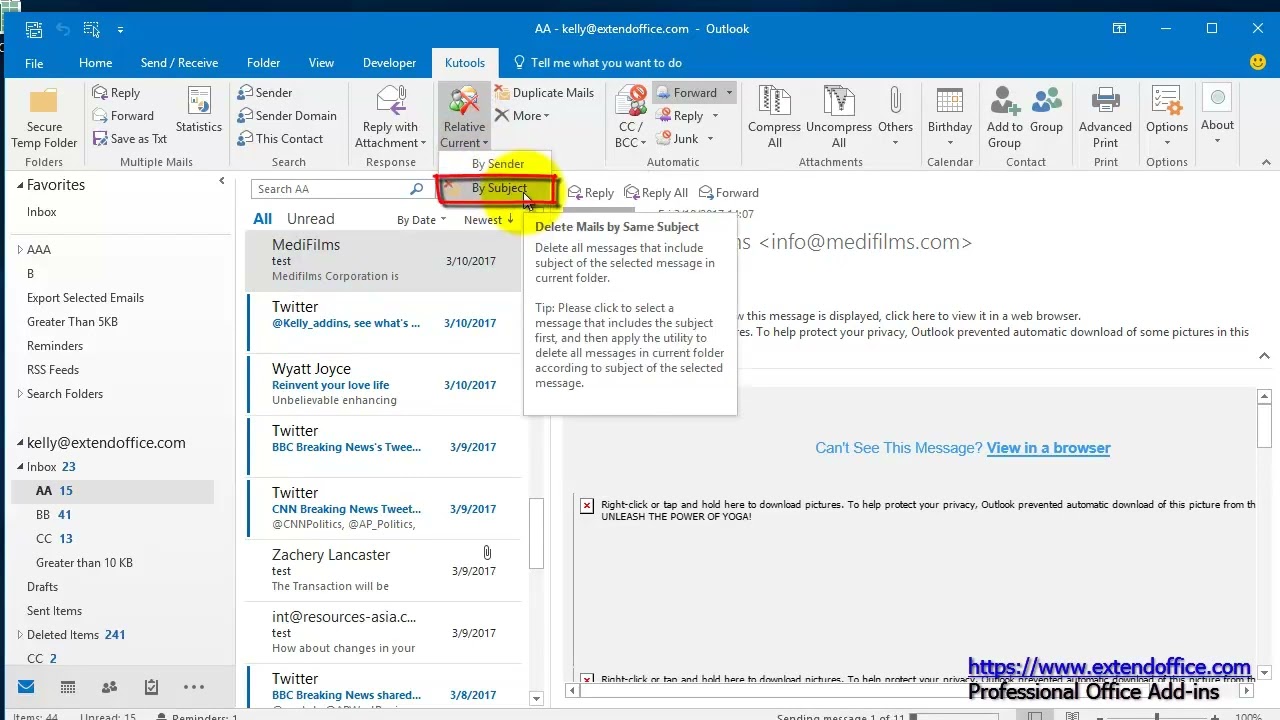This screenshot has height=720, width=1280.
Task: Open the Zachery Lancaster email
Action: (x=384, y=570)
